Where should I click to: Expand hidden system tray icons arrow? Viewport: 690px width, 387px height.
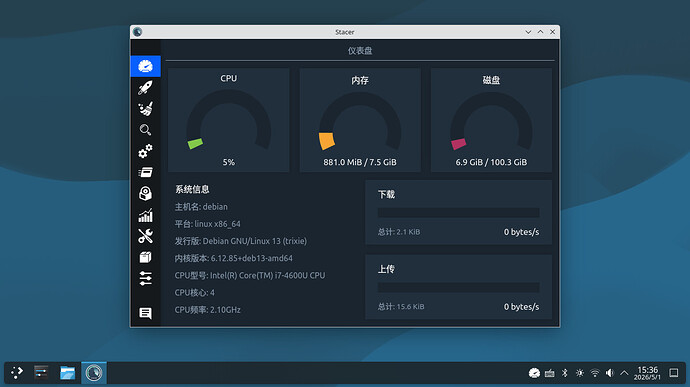[624, 373]
